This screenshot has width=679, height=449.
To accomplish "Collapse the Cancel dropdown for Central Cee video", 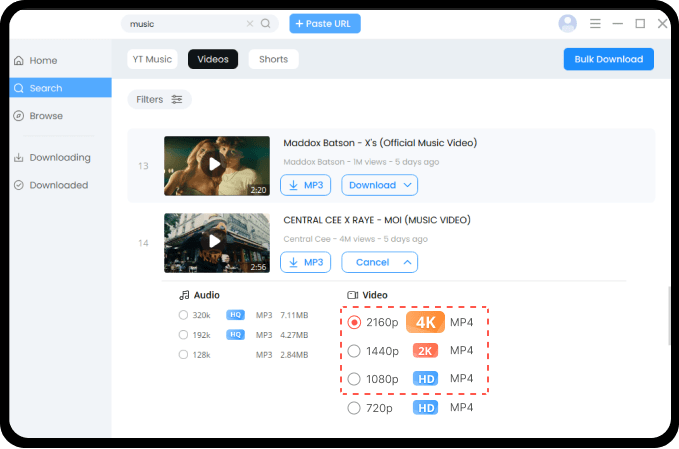I will coord(406,262).
